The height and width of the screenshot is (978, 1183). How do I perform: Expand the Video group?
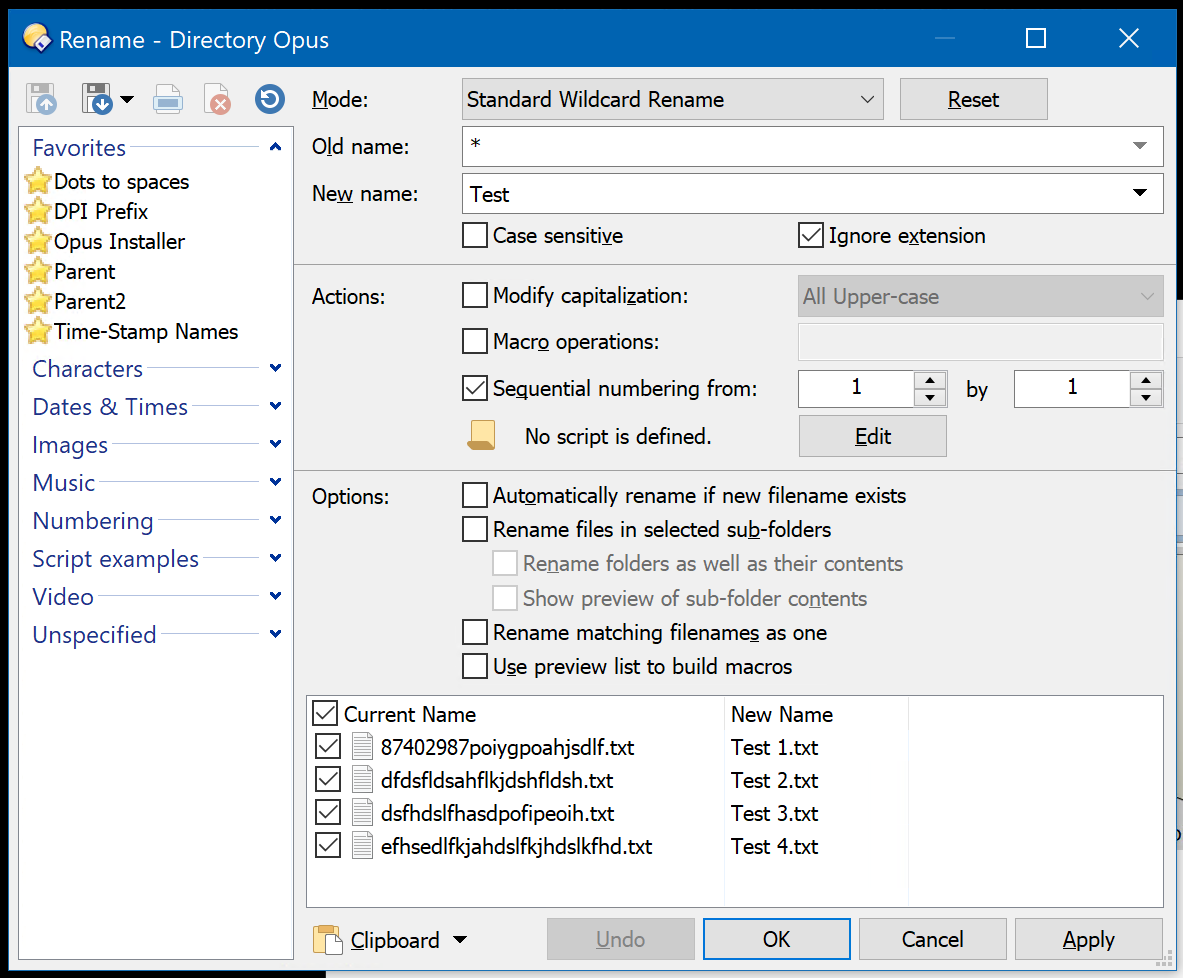[x=275, y=595]
